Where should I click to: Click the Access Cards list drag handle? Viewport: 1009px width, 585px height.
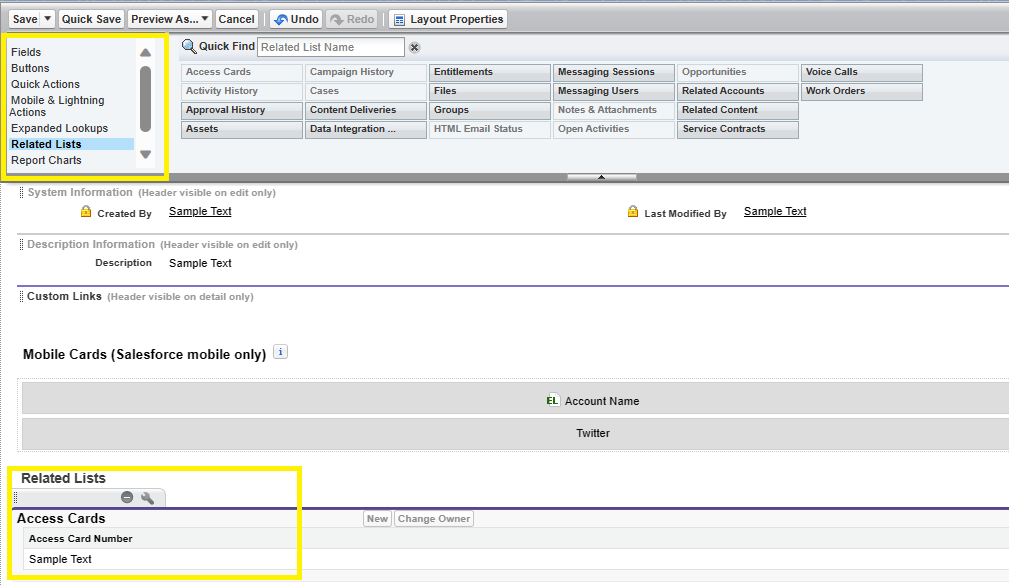[16, 497]
